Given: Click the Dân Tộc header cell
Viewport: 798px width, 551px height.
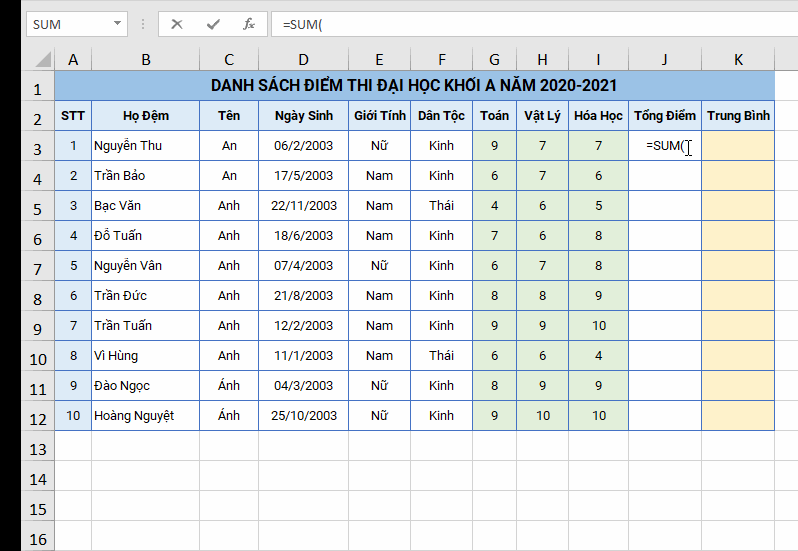Looking at the screenshot, I should click(x=441, y=115).
